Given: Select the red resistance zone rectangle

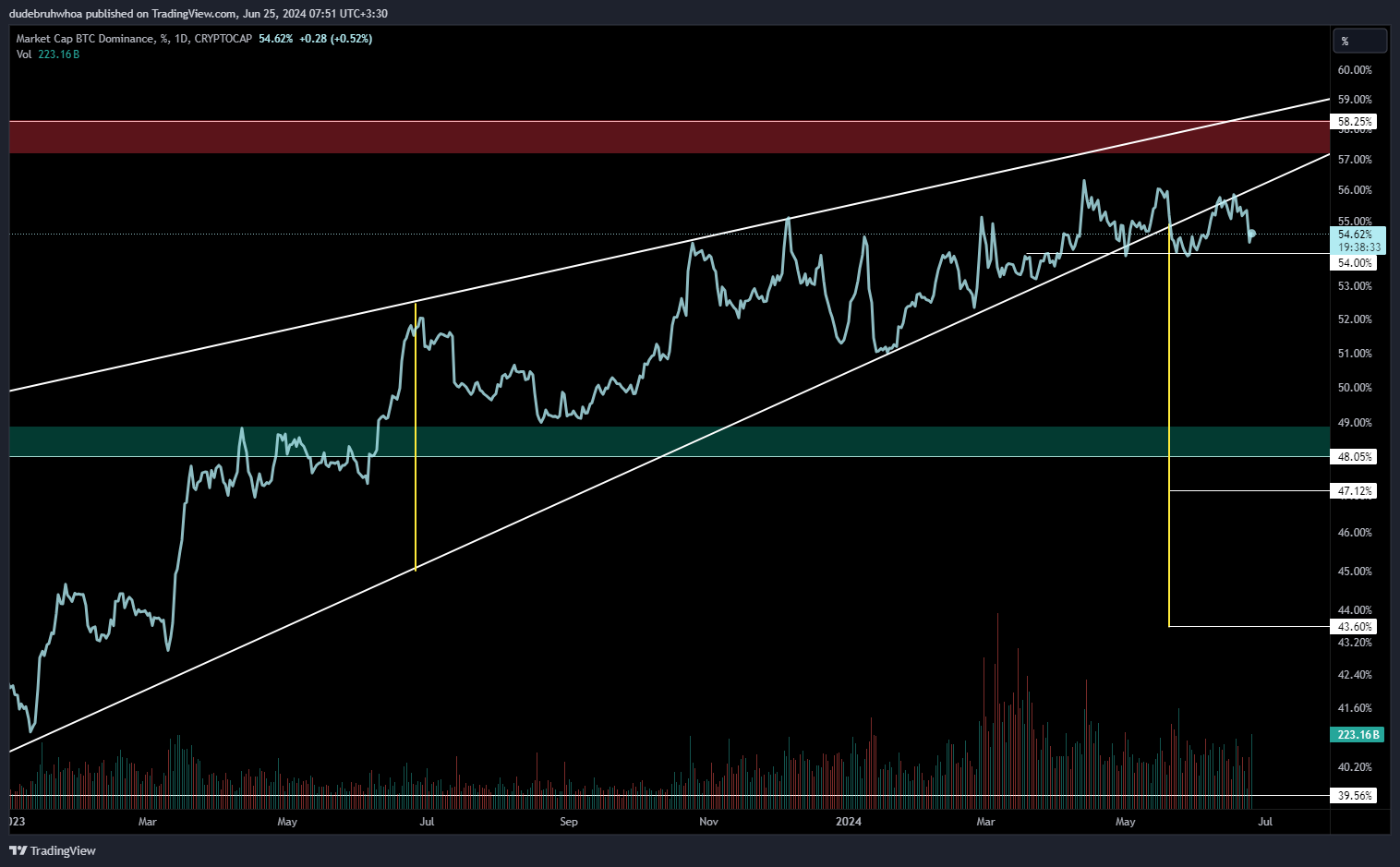Looking at the screenshot, I should [x=669, y=137].
